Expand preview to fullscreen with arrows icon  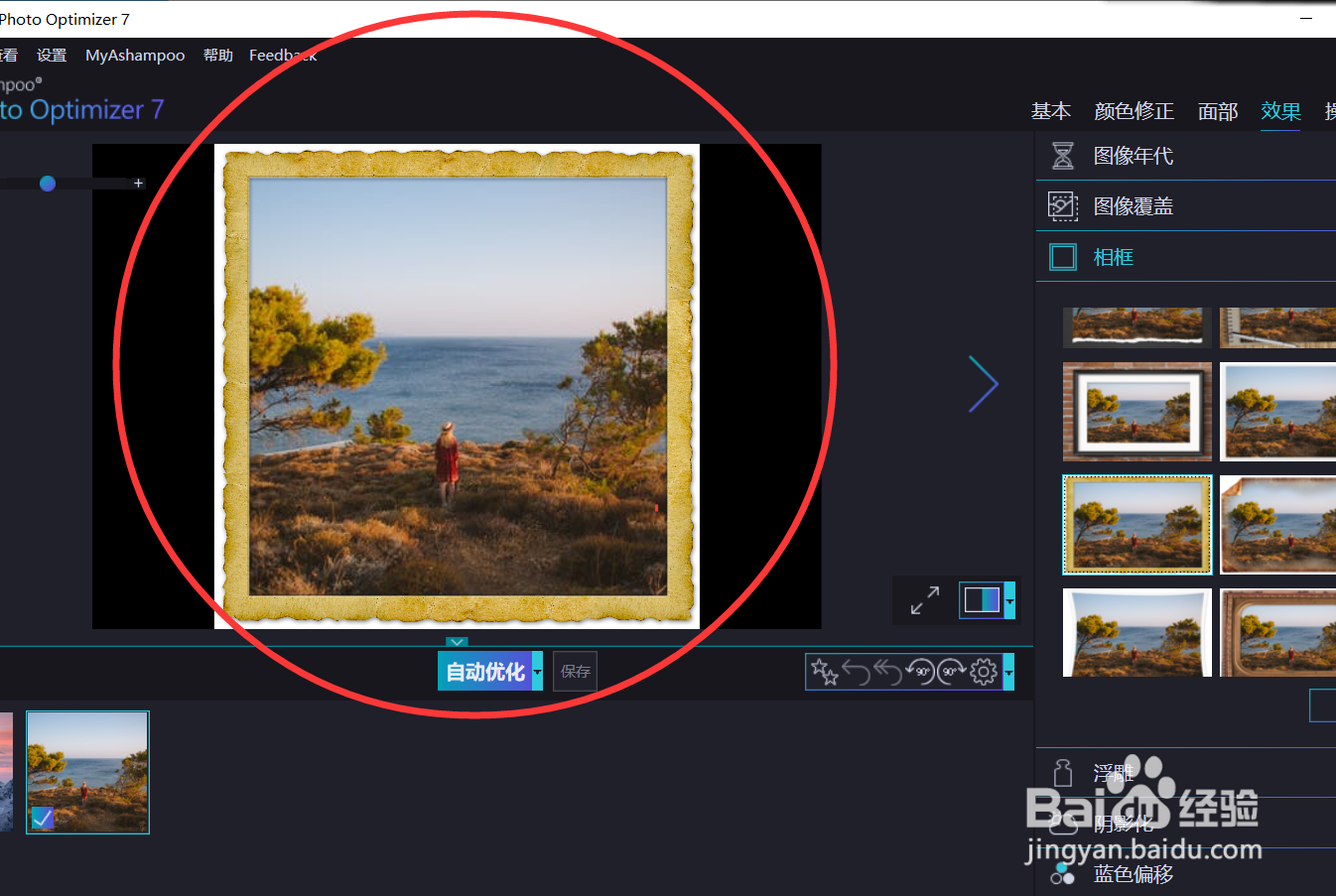(x=925, y=600)
